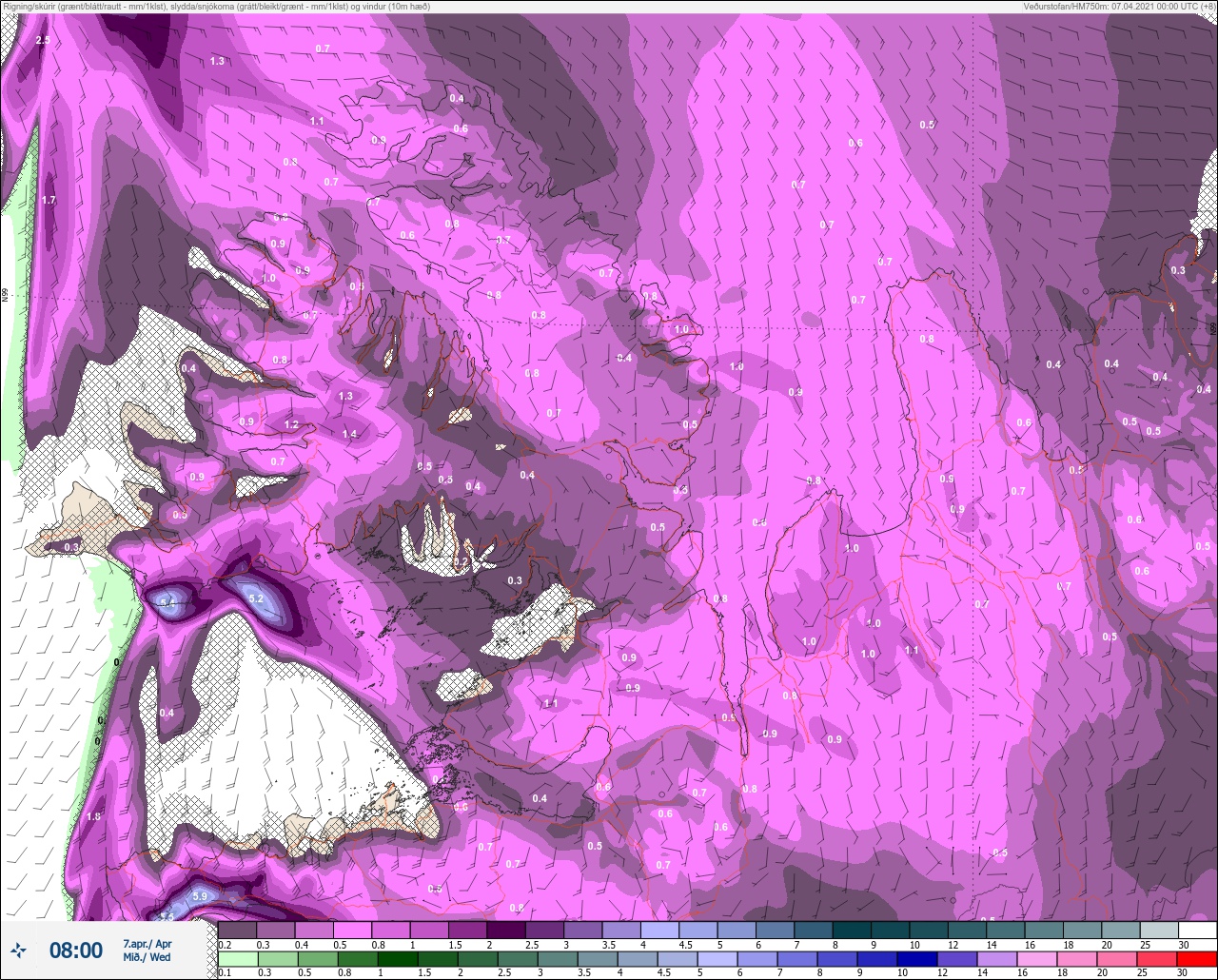Click the 1.4 precipitation value on map
The image size is (1218, 980).
pos(349,434)
